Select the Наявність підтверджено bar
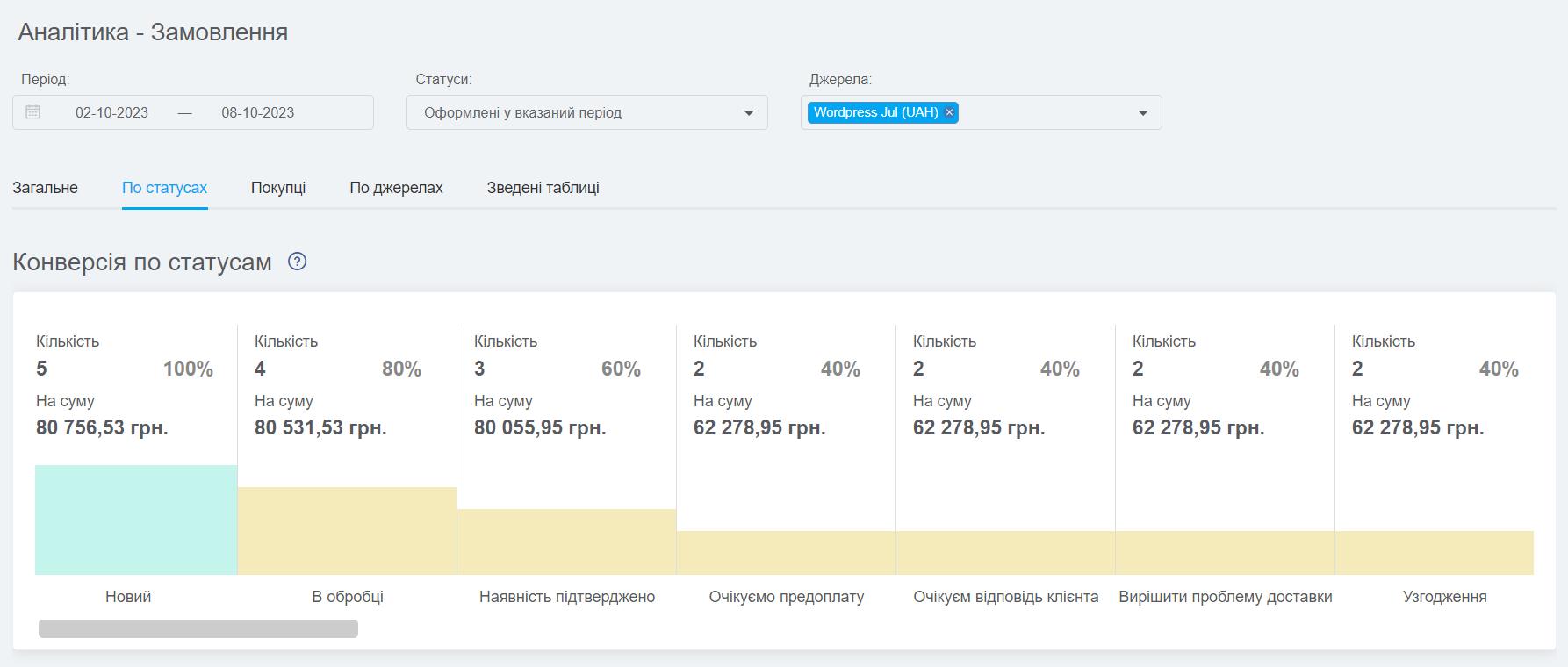The width and height of the screenshot is (1568, 667). (566, 541)
